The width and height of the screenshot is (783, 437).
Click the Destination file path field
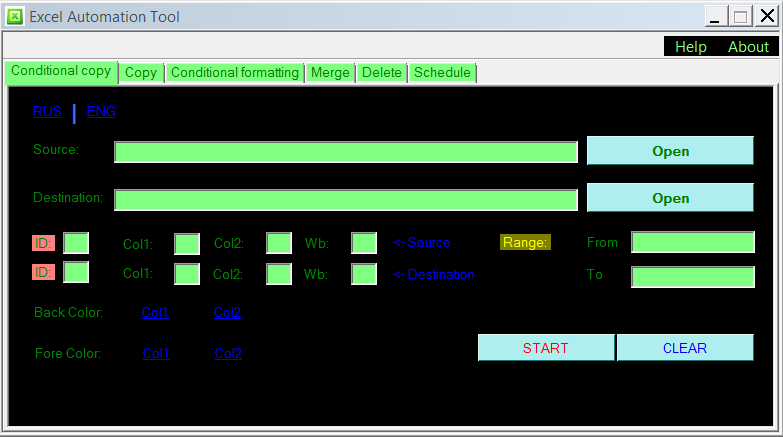(346, 200)
